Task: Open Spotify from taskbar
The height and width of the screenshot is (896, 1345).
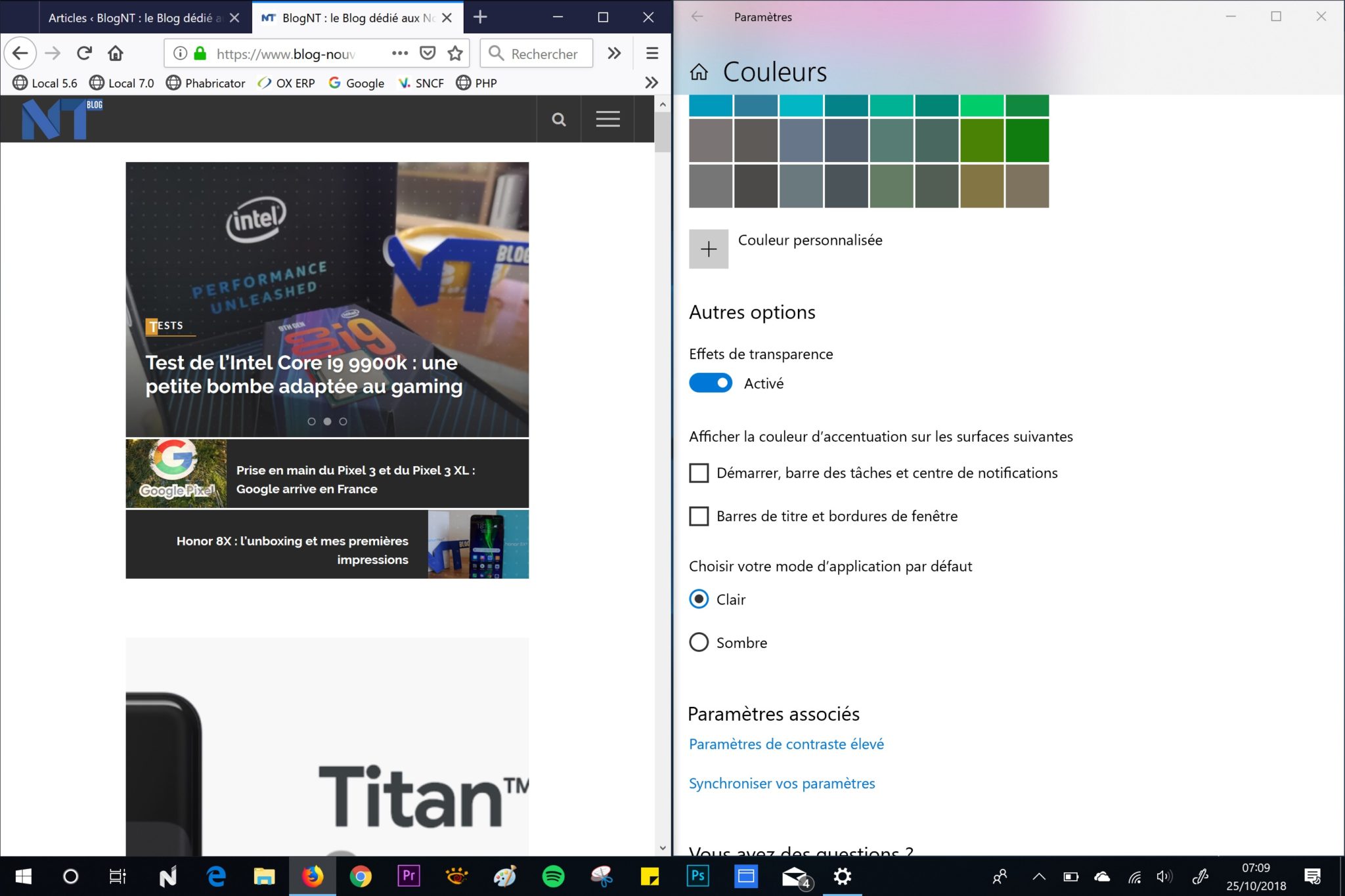Action: click(554, 876)
